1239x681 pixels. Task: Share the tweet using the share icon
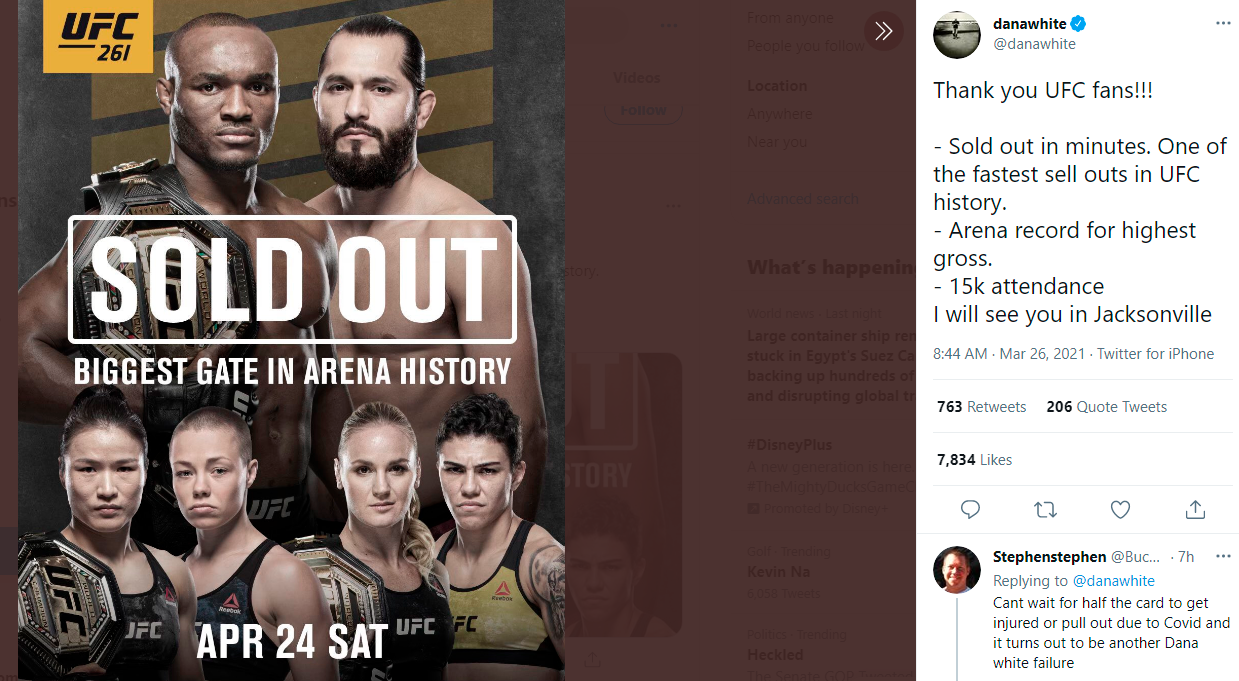pos(1195,510)
